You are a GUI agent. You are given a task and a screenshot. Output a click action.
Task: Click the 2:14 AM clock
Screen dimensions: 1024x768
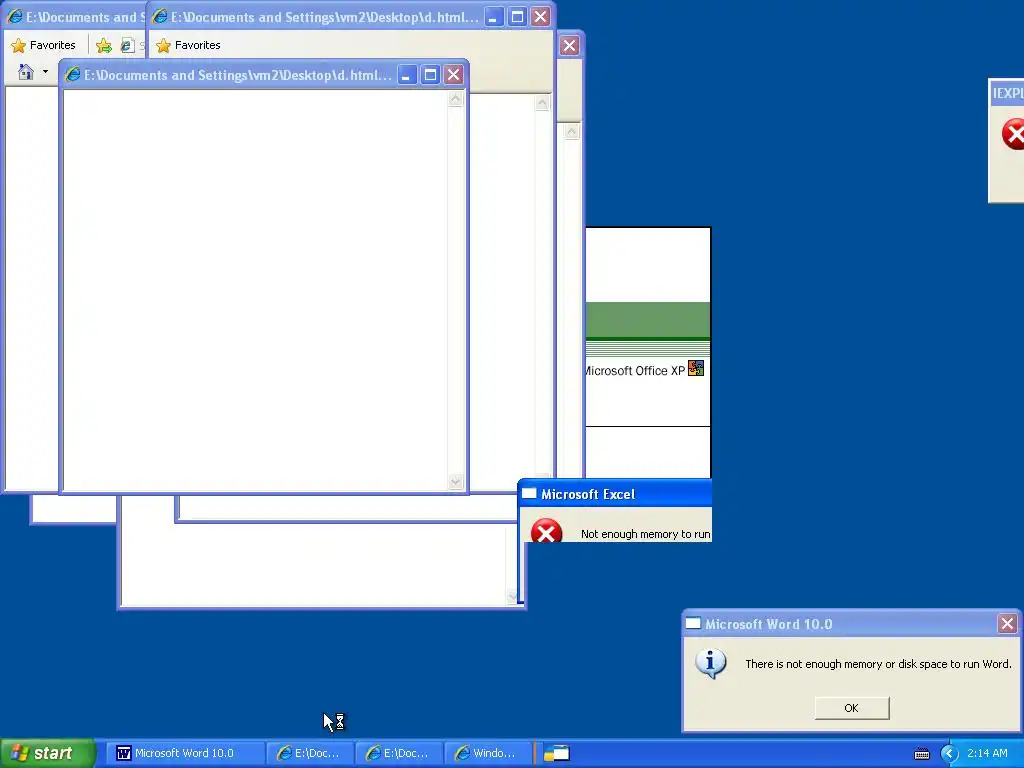tap(987, 753)
